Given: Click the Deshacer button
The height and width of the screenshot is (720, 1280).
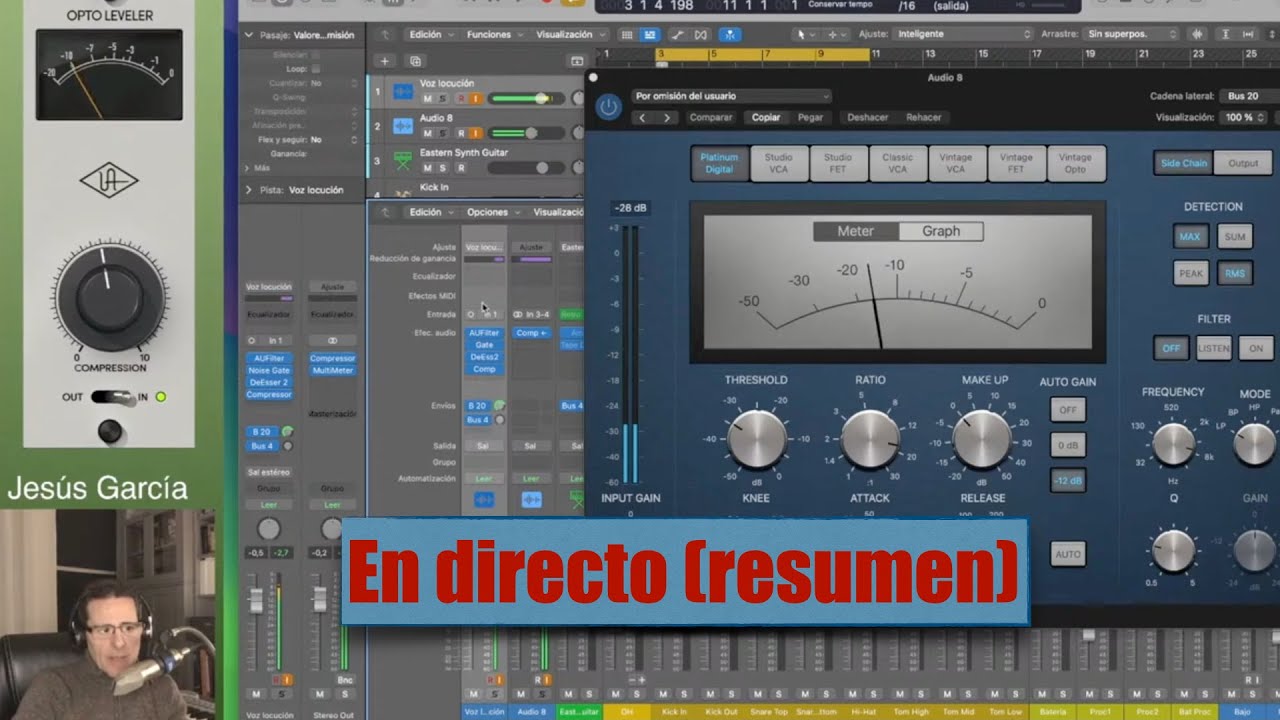Looking at the screenshot, I should (867, 117).
